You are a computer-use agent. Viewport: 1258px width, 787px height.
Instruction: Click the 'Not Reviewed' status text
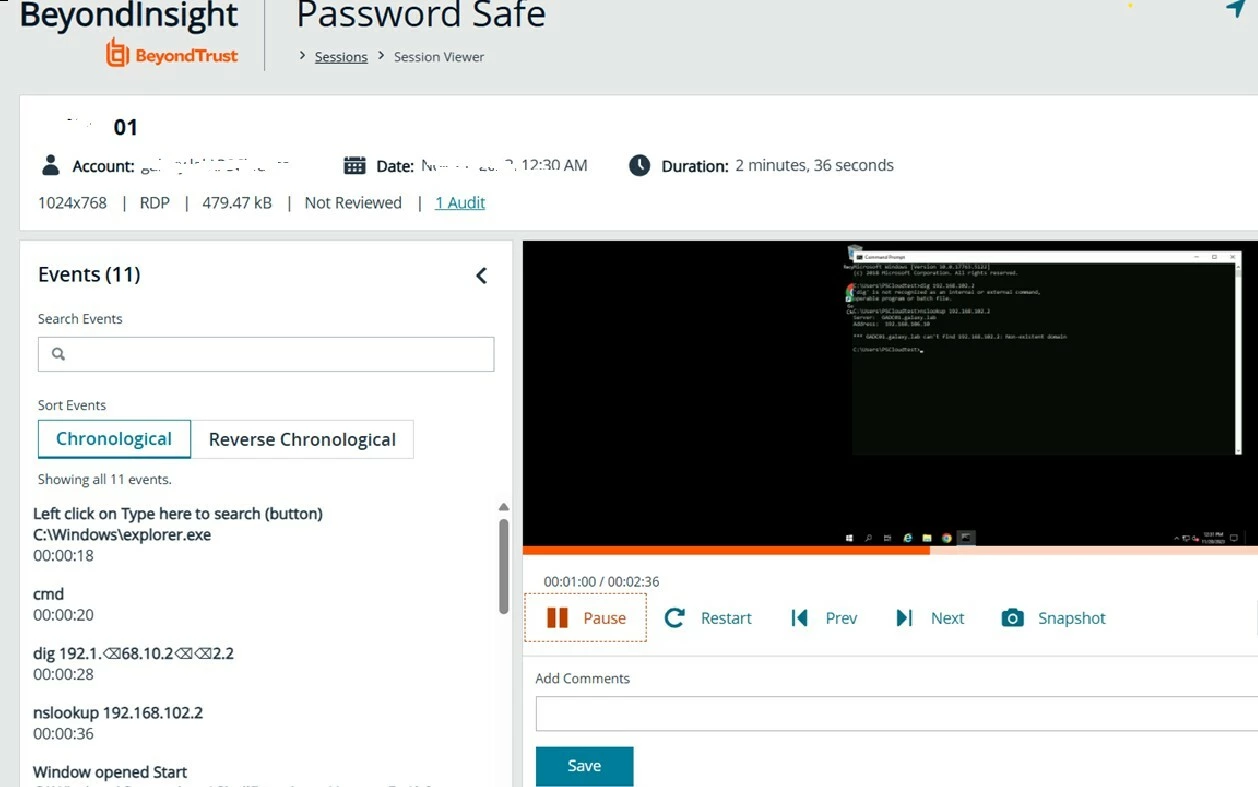tap(353, 203)
